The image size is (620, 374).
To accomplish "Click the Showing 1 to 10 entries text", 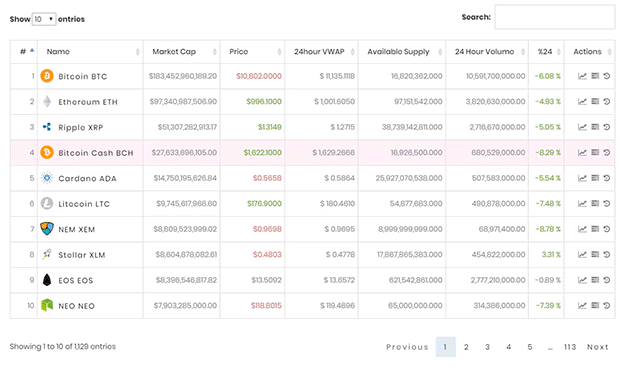I will [63, 346].
